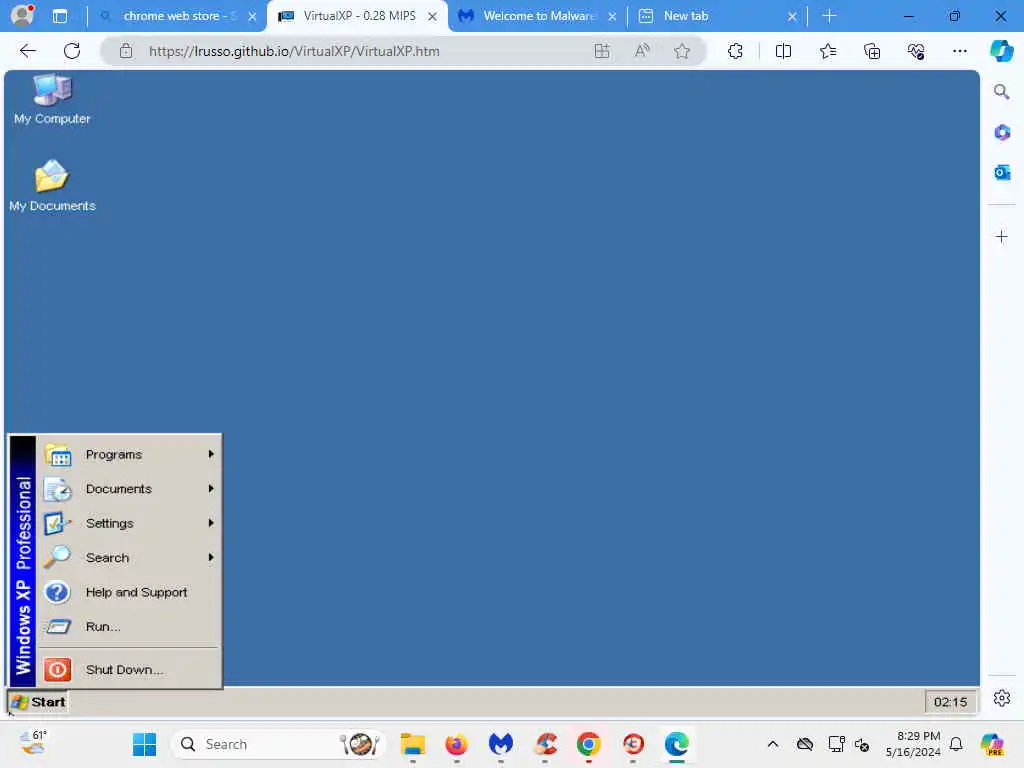The width and height of the screenshot is (1024, 768).
Task: Add a sidebar app with plus
Action: click(1001, 236)
